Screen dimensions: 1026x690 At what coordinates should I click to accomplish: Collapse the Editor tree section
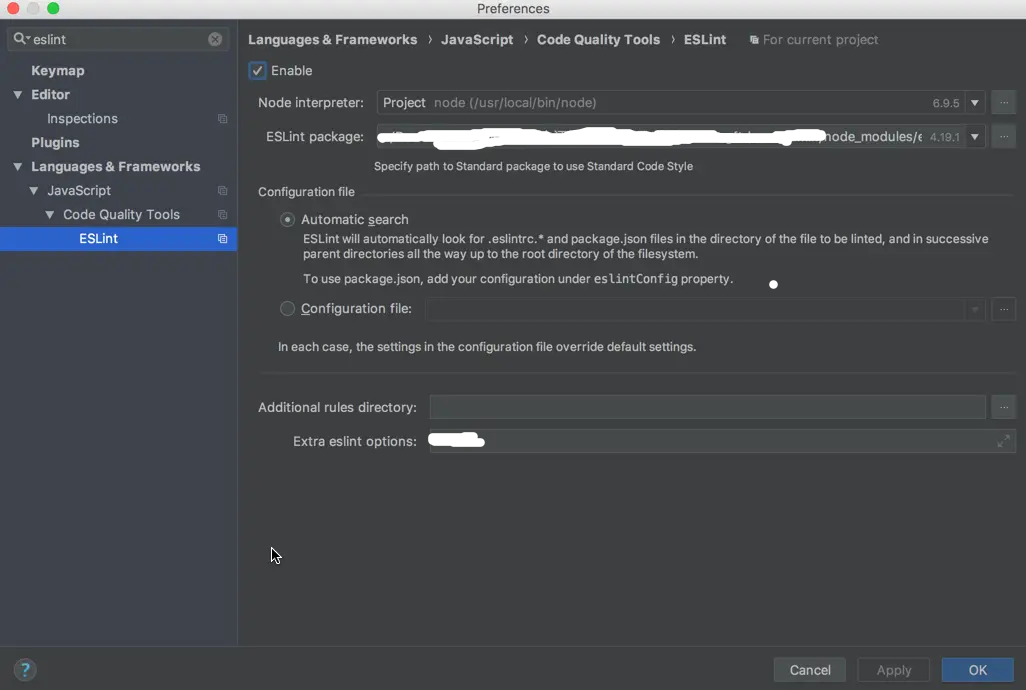pyautogui.click(x=18, y=95)
